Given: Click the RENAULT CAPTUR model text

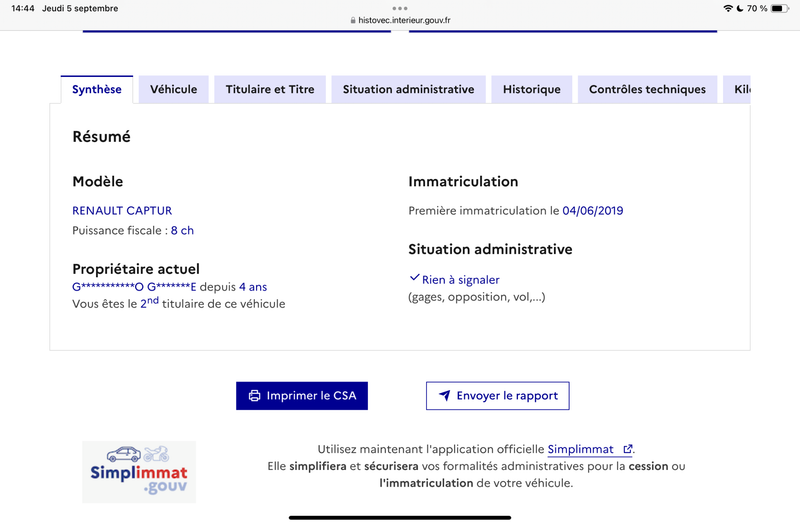Looking at the screenshot, I should coord(122,211).
